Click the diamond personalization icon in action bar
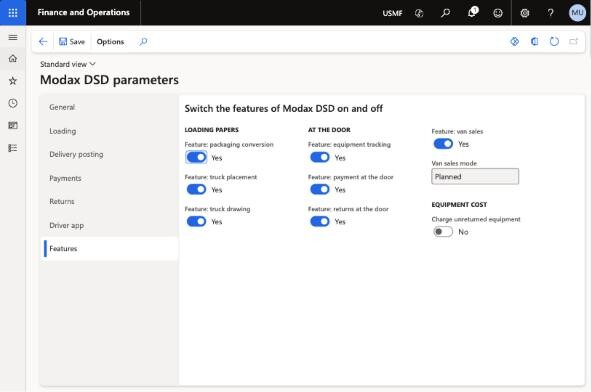The width and height of the screenshot is (591, 392). (514, 41)
